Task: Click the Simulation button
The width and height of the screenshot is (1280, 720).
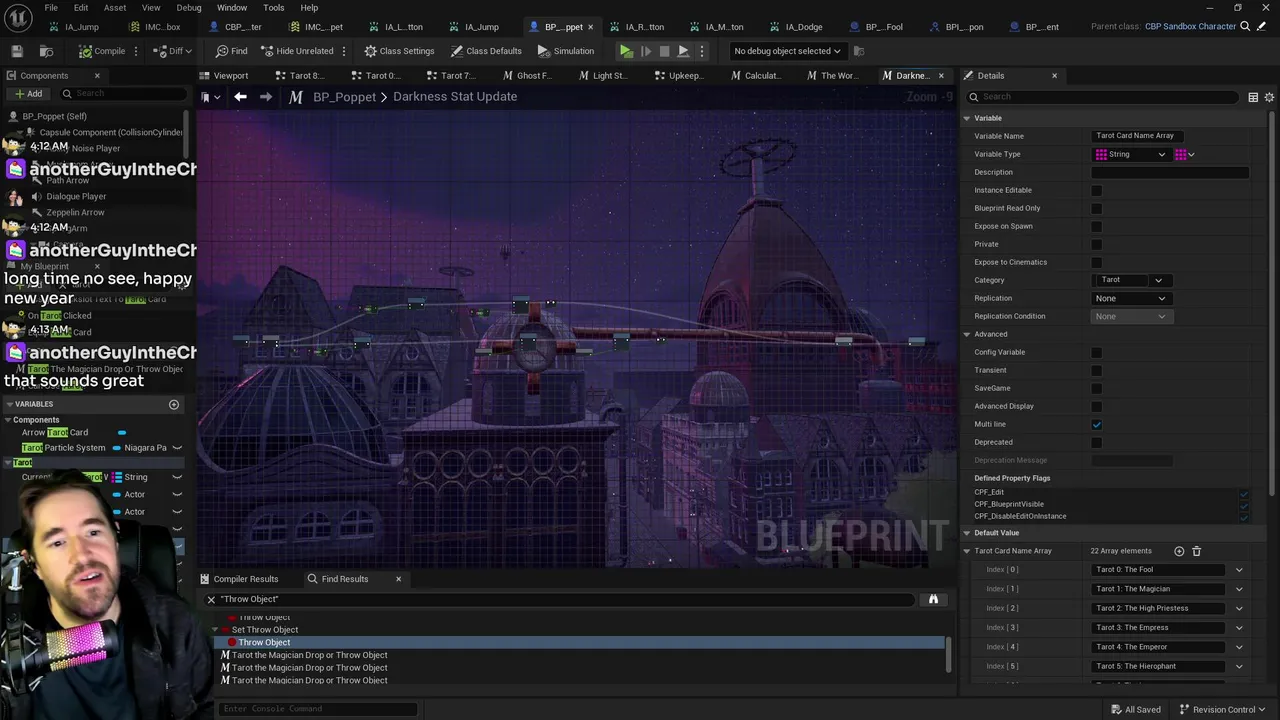Action: 566,51
